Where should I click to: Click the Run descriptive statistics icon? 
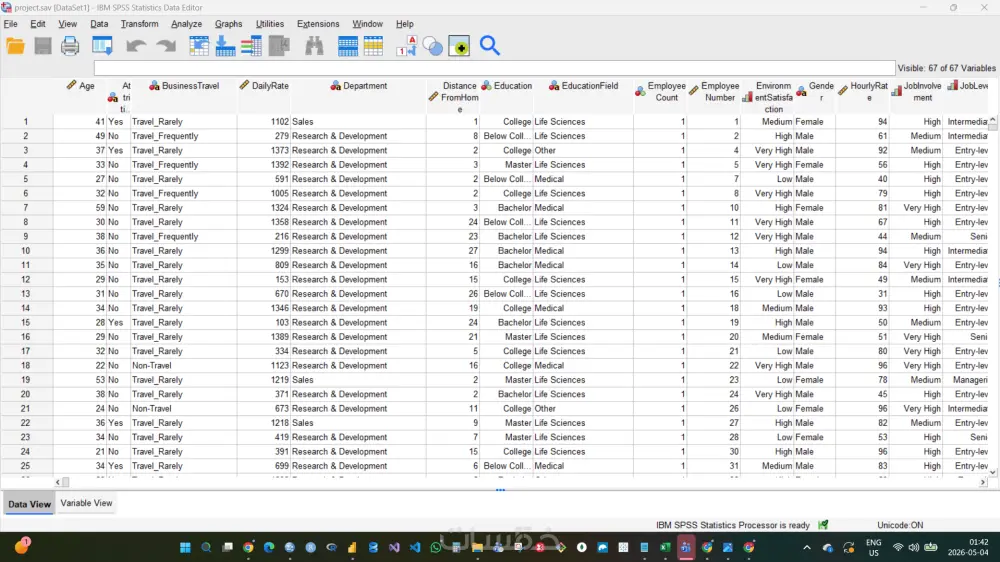[x=279, y=46]
